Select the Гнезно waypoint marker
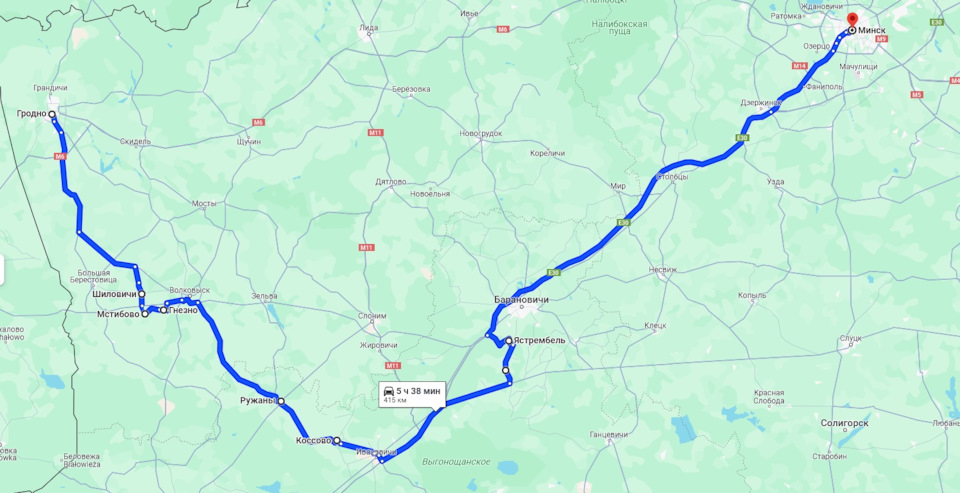Screen dimensions: 960x493 pos(163,310)
